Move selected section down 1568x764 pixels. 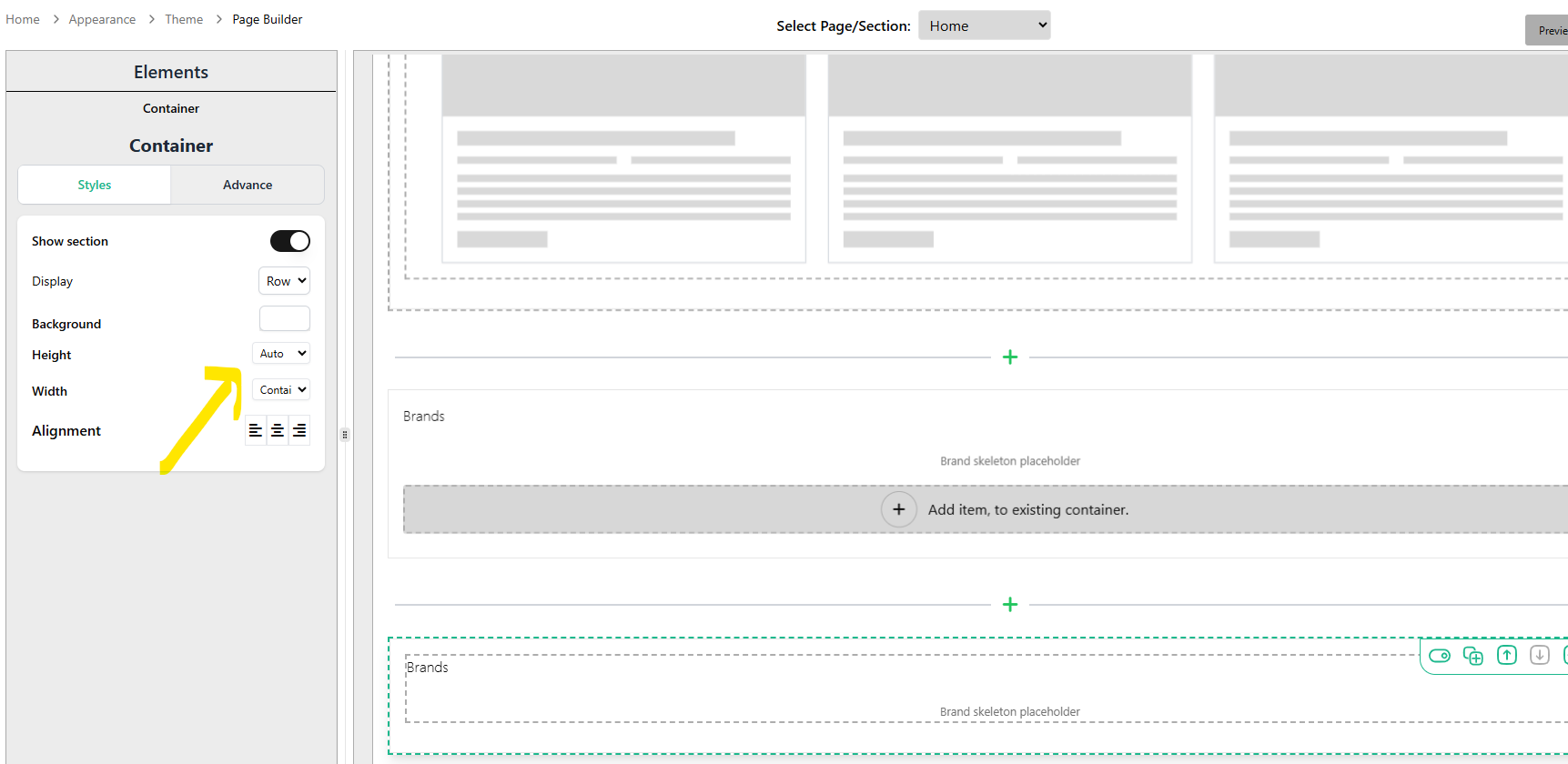click(x=1540, y=655)
